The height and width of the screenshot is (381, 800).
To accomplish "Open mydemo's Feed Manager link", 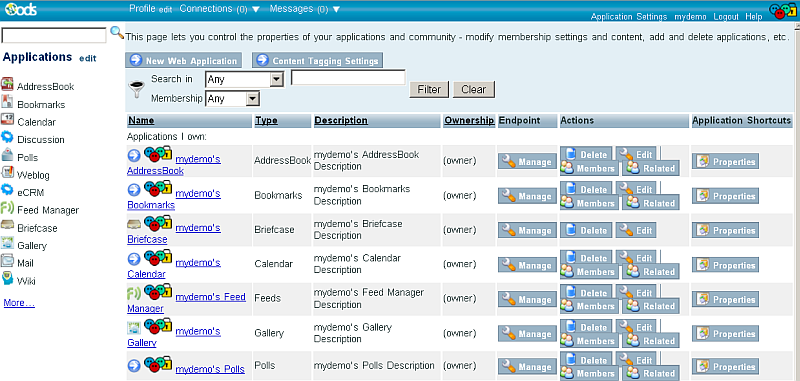I will (186, 302).
